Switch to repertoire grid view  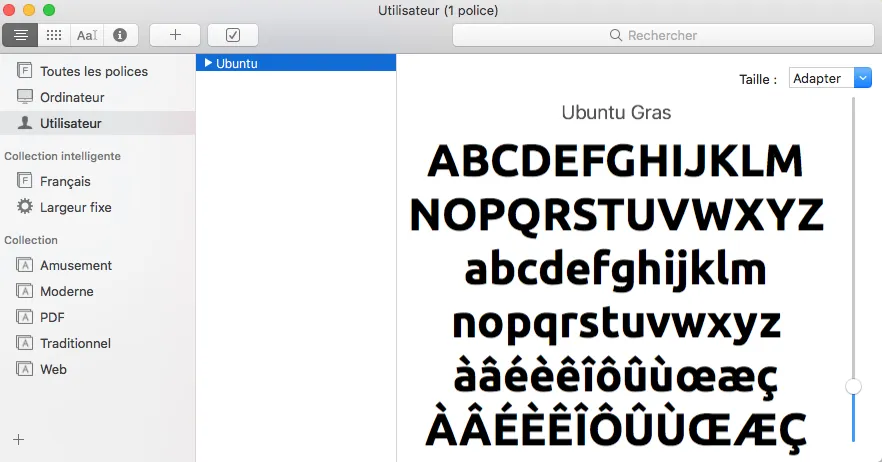(54, 35)
